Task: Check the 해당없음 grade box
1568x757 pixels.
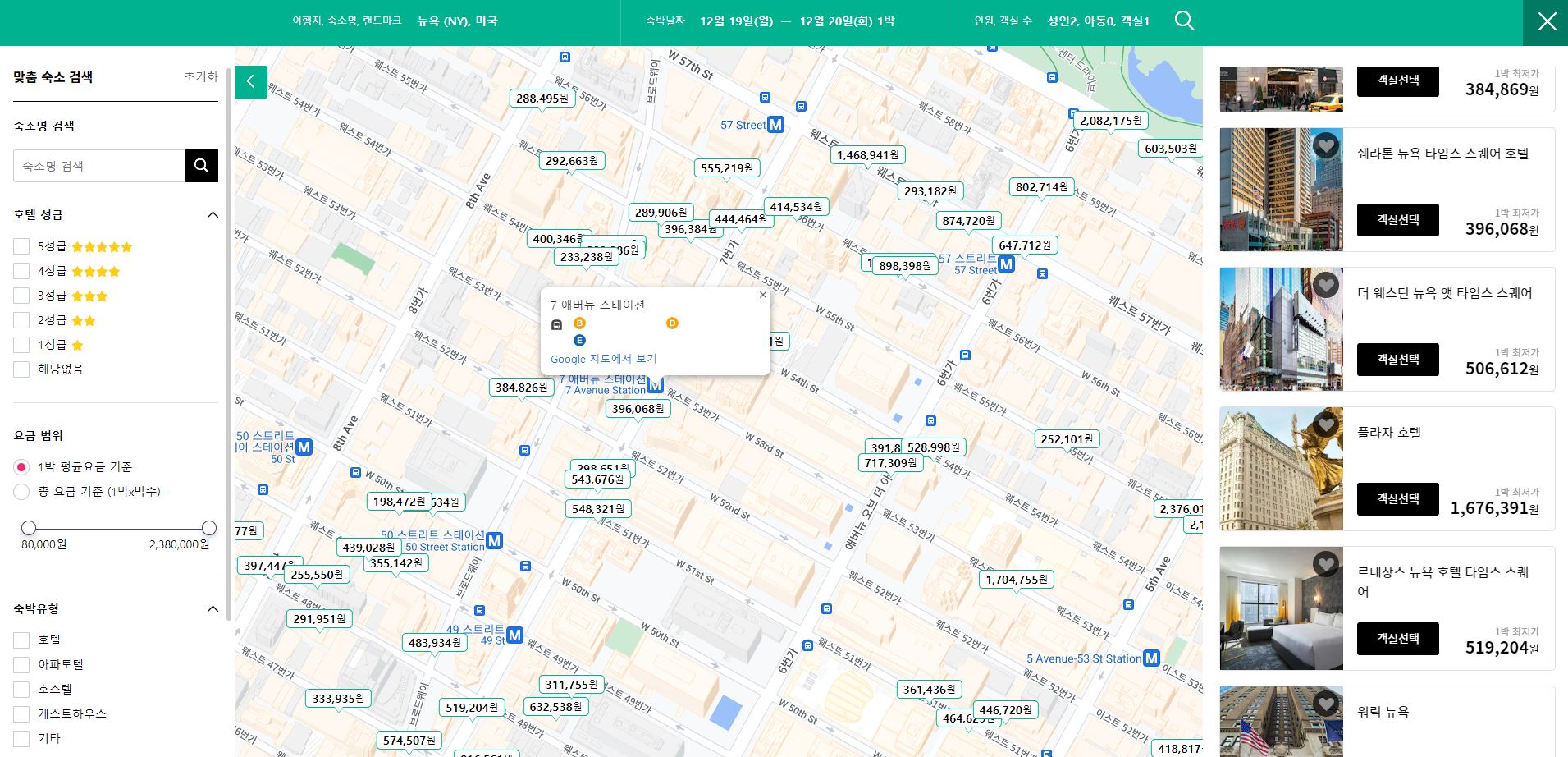Action: [21, 369]
